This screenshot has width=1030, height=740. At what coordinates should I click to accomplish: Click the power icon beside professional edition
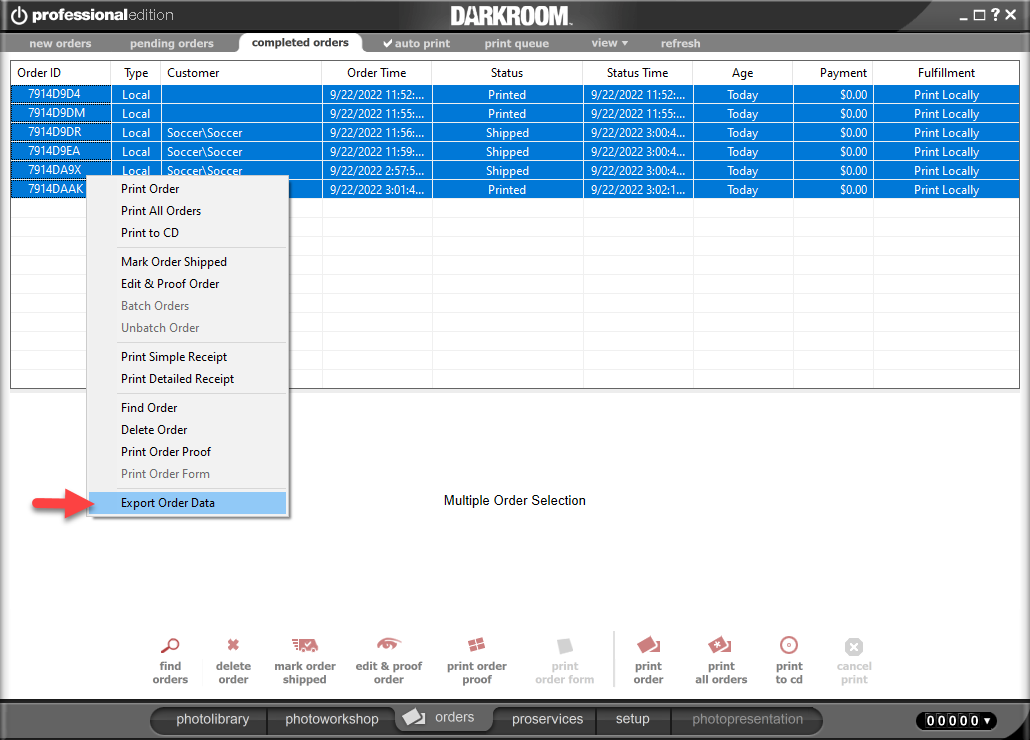[x=19, y=15]
